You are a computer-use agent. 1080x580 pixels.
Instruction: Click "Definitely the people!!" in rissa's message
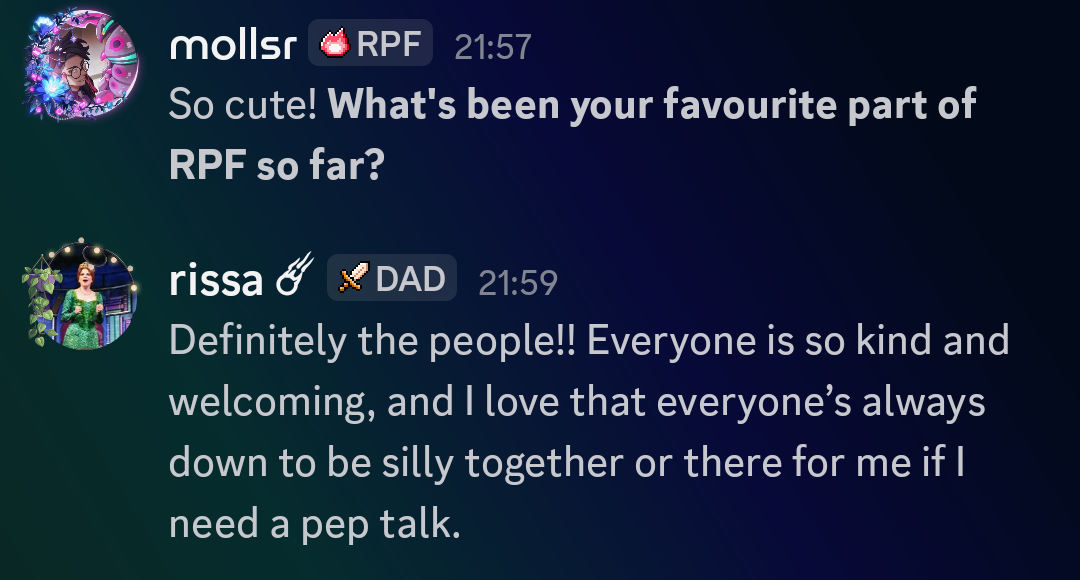click(372, 340)
